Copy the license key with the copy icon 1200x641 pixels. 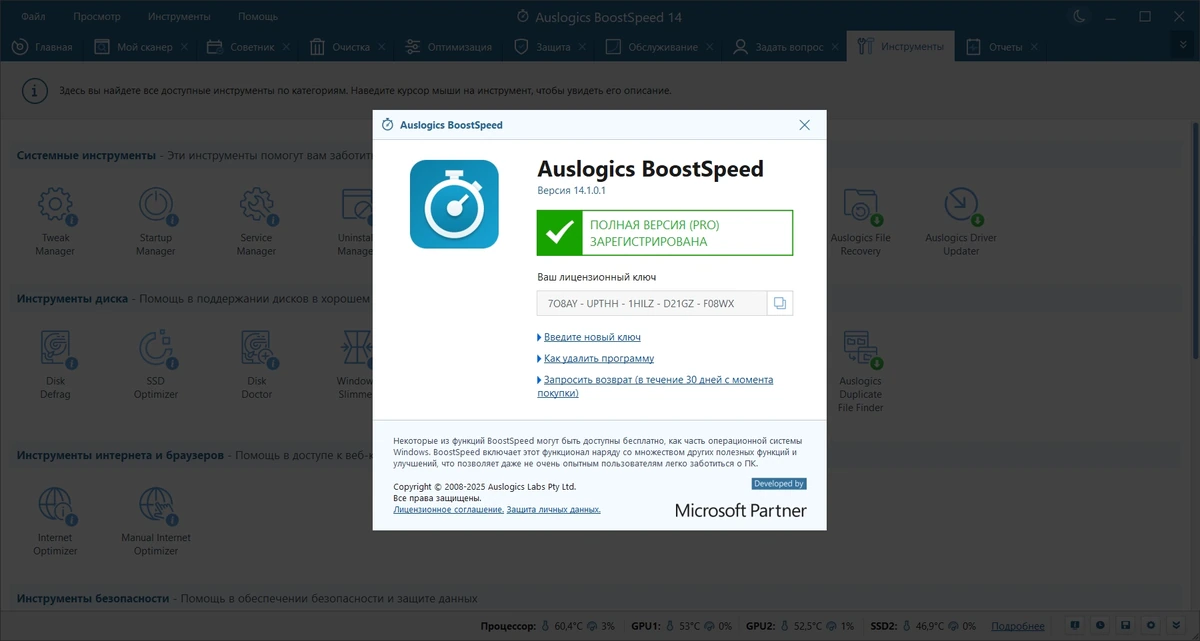pos(780,303)
